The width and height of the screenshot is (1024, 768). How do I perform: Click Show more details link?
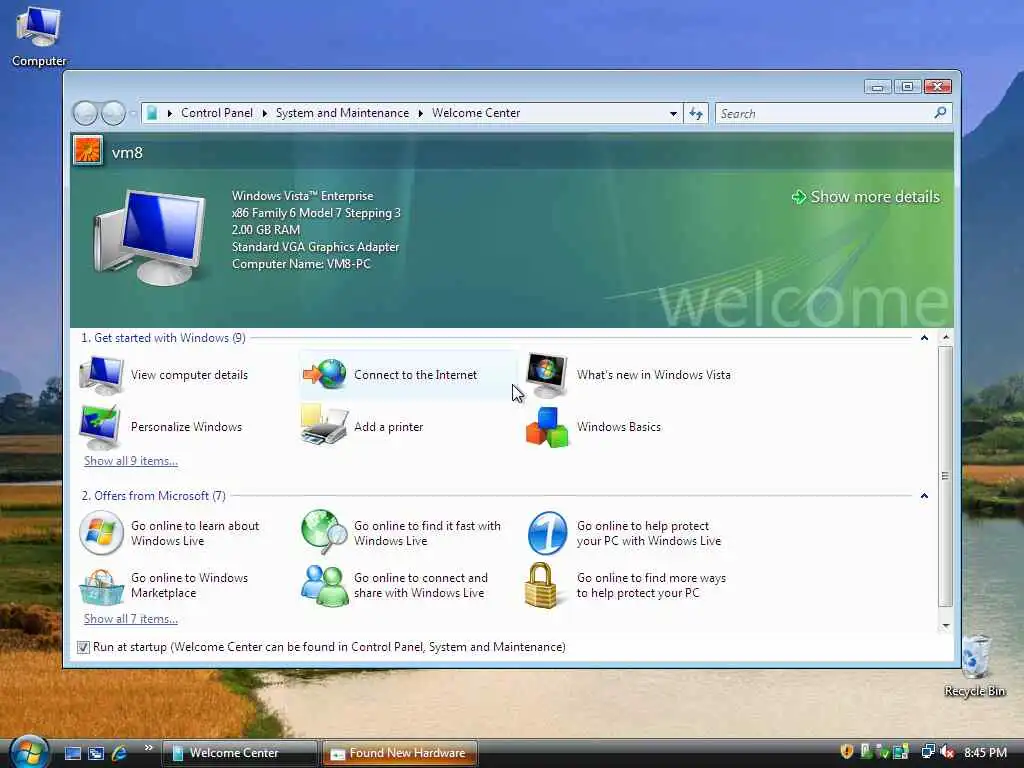[x=866, y=197]
